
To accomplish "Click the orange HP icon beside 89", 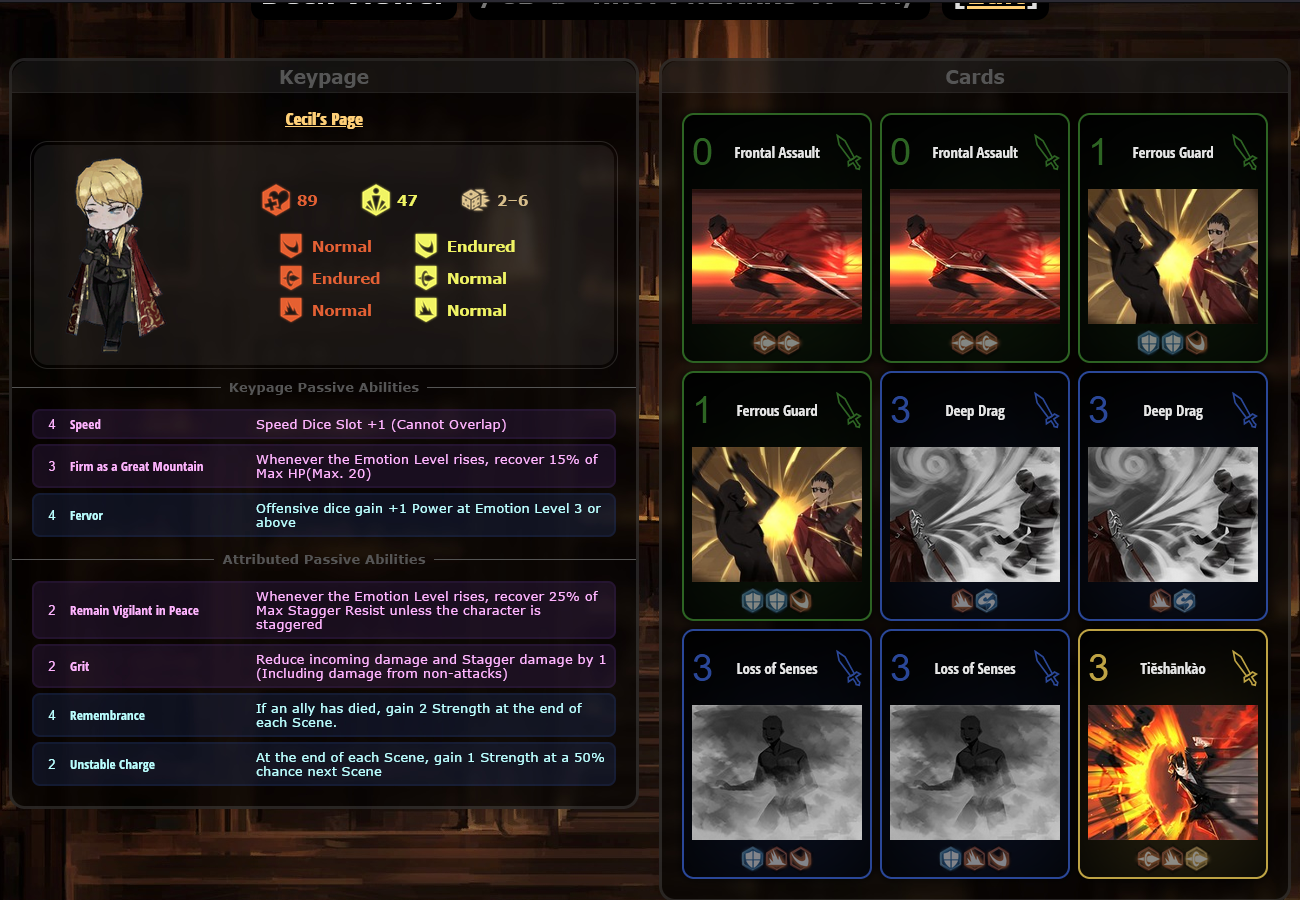I will [x=275, y=200].
